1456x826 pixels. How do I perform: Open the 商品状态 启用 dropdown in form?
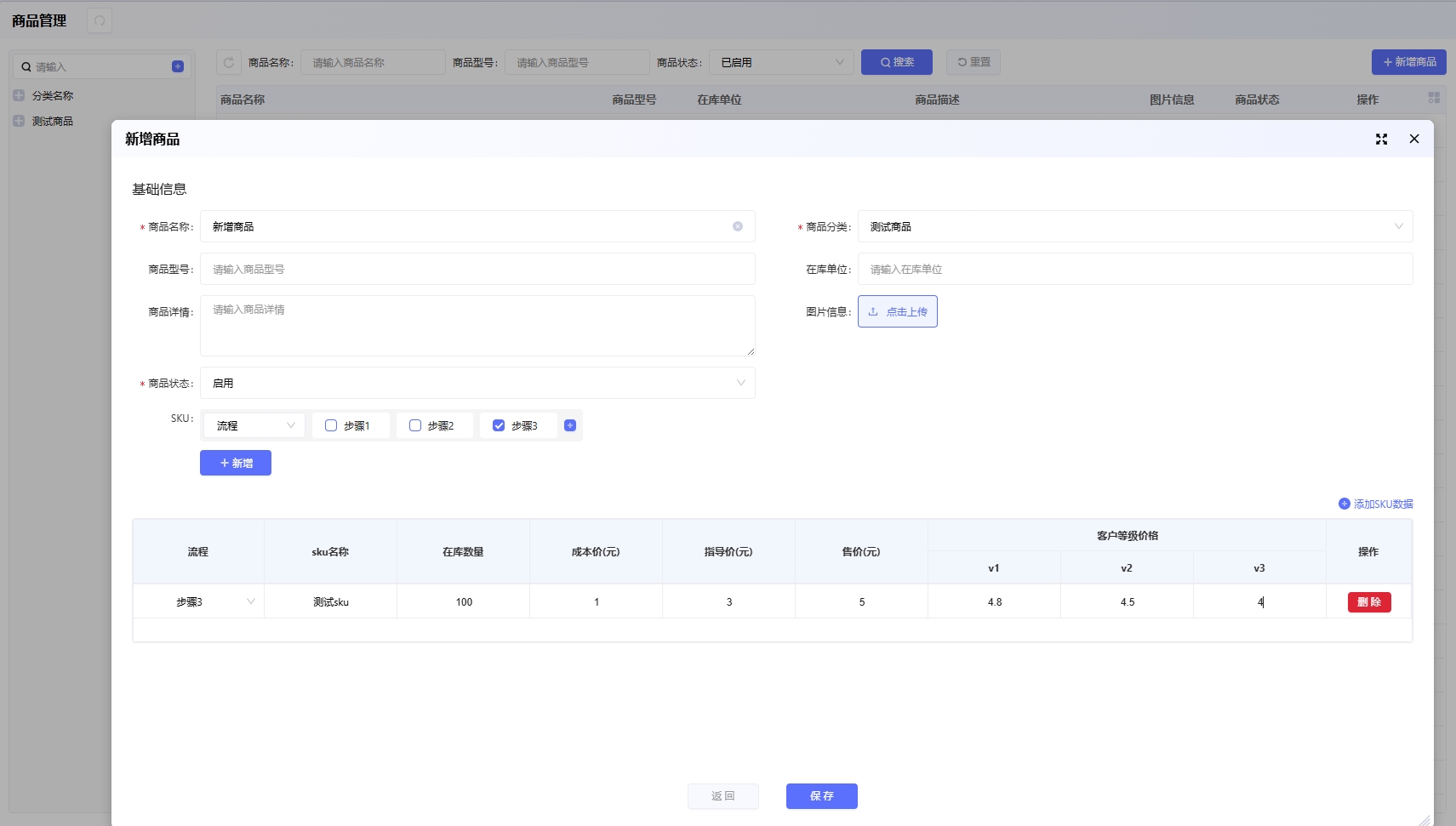point(477,383)
